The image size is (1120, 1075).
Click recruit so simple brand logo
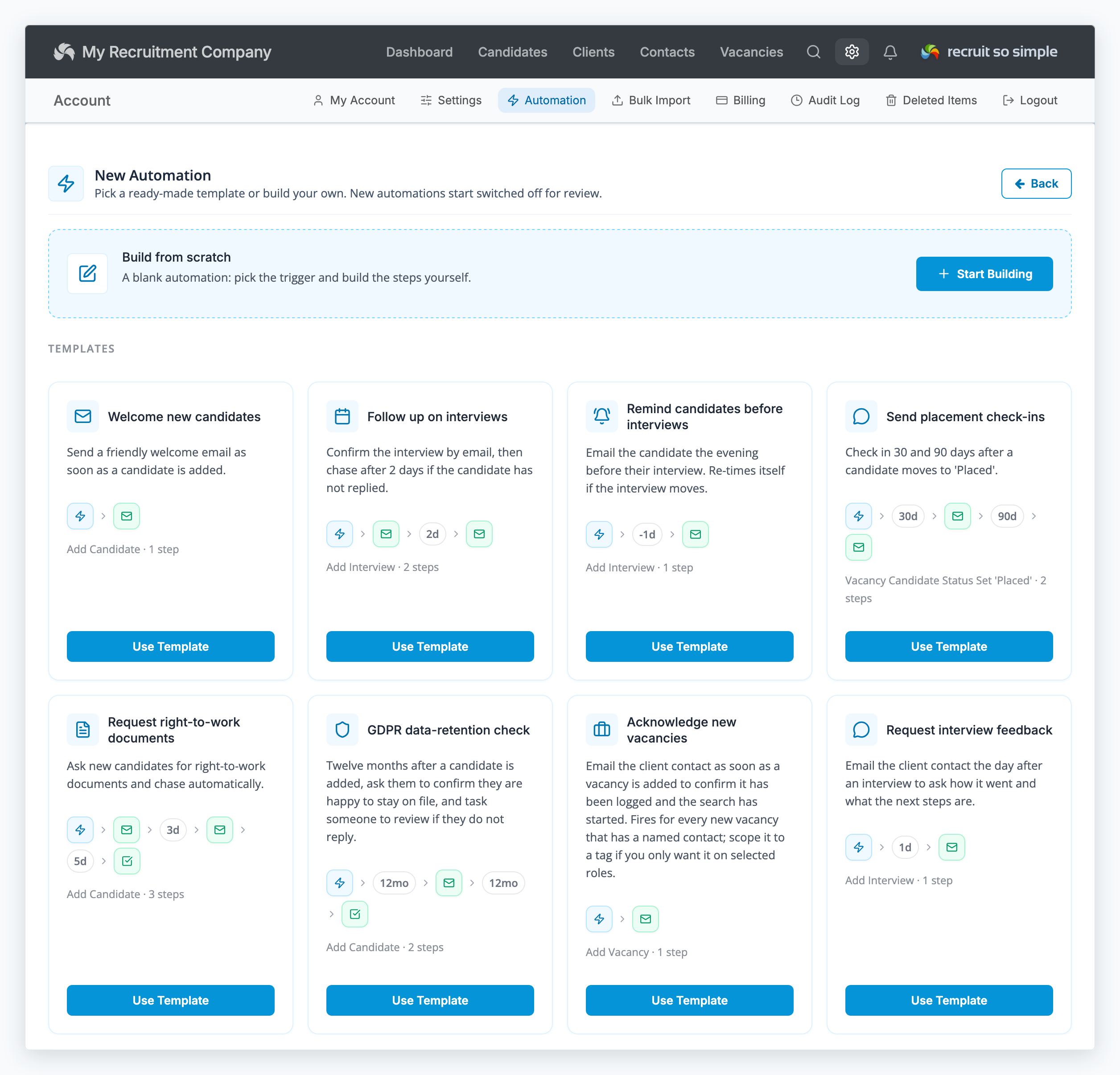(988, 52)
